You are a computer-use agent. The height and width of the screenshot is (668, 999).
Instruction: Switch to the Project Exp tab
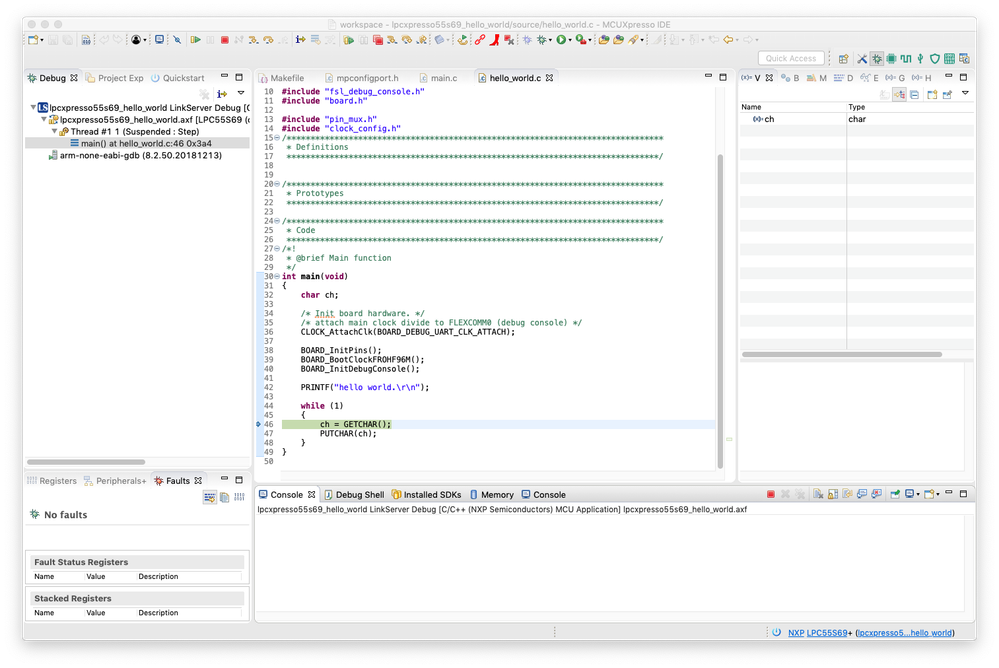coord(115,78)
